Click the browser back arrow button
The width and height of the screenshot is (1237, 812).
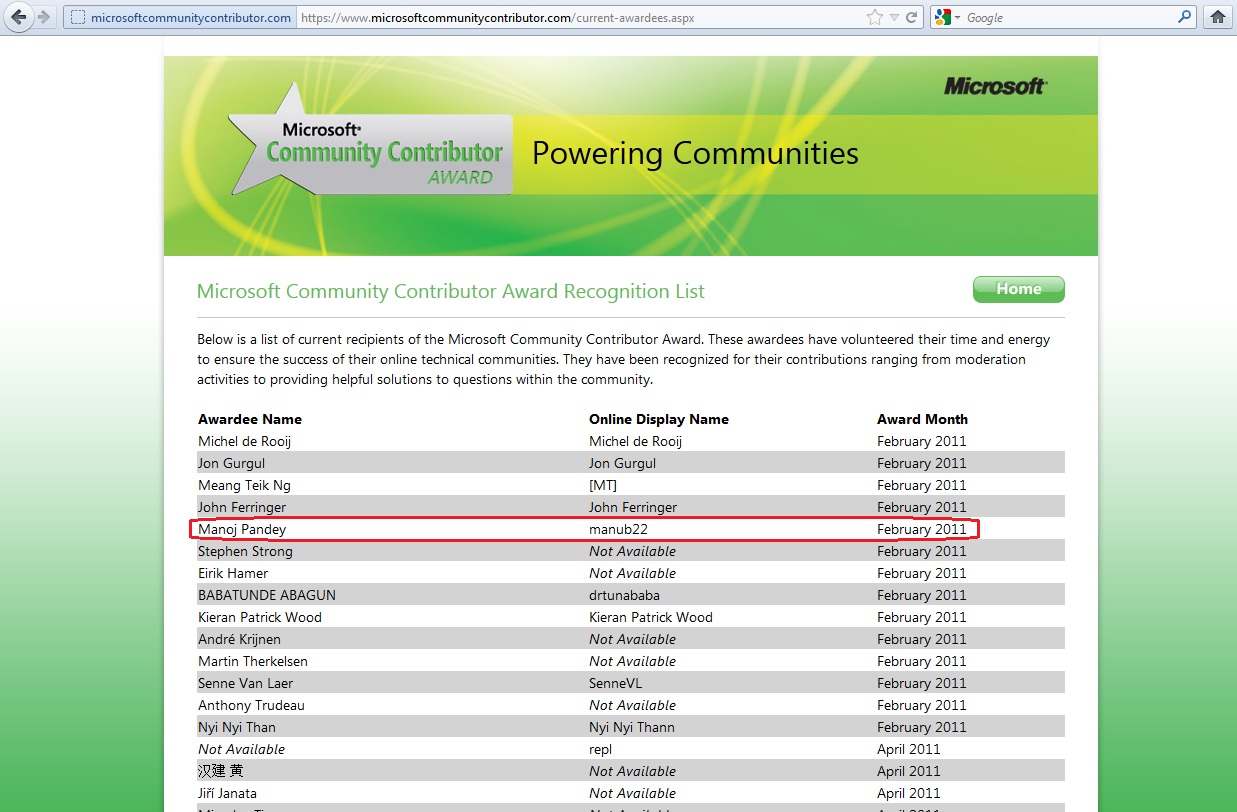tap(19, 17)
